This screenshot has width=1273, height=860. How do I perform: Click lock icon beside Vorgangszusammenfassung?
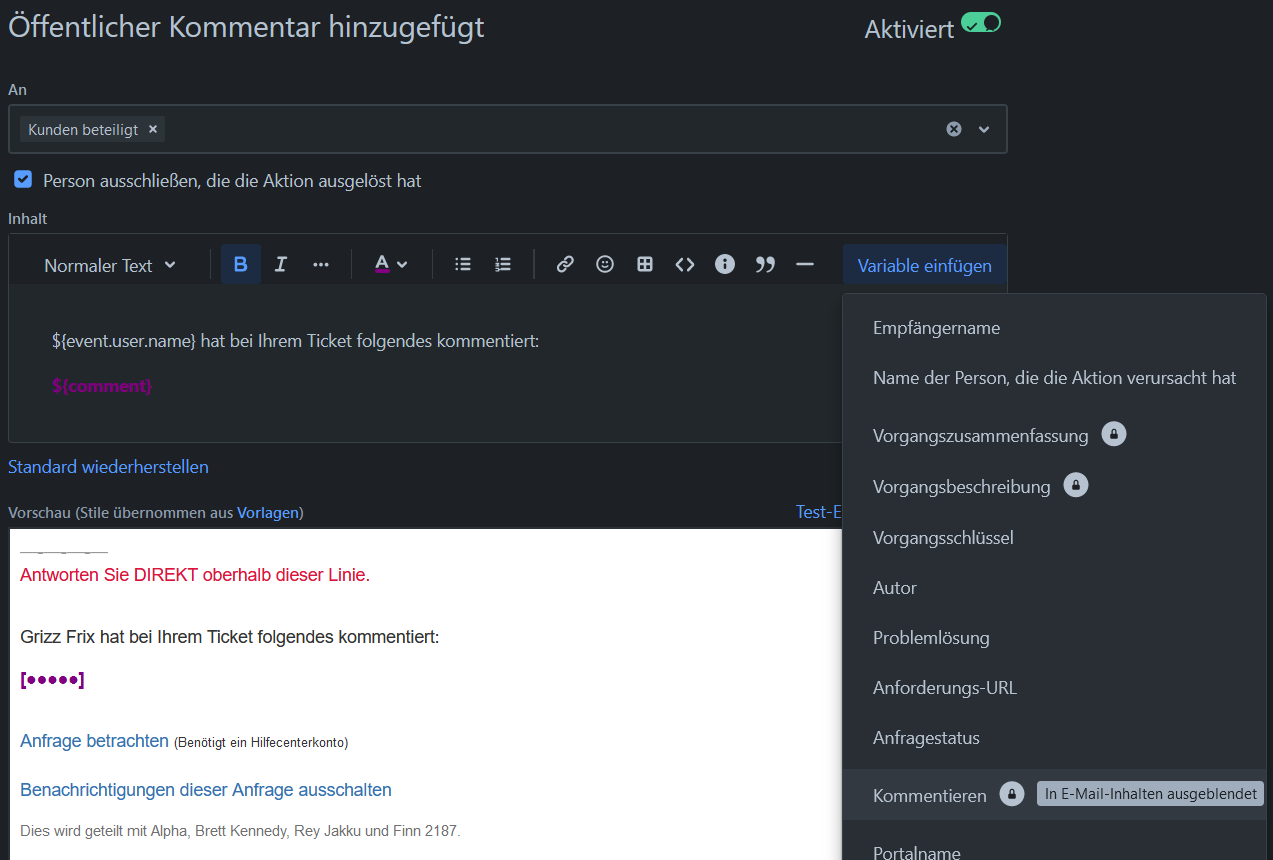pos(1114,434)
